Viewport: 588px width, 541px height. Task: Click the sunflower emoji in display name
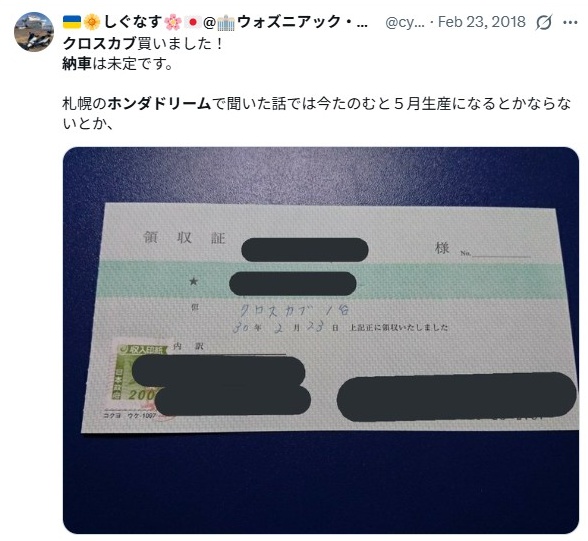point(92,22)
